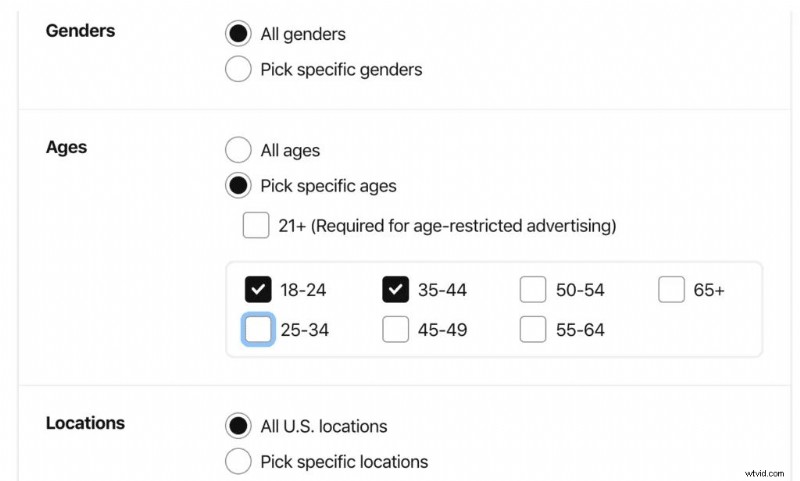800x481 pixels.
Task: Choose Pick specific ages radio button
Action: pos(238,185)
